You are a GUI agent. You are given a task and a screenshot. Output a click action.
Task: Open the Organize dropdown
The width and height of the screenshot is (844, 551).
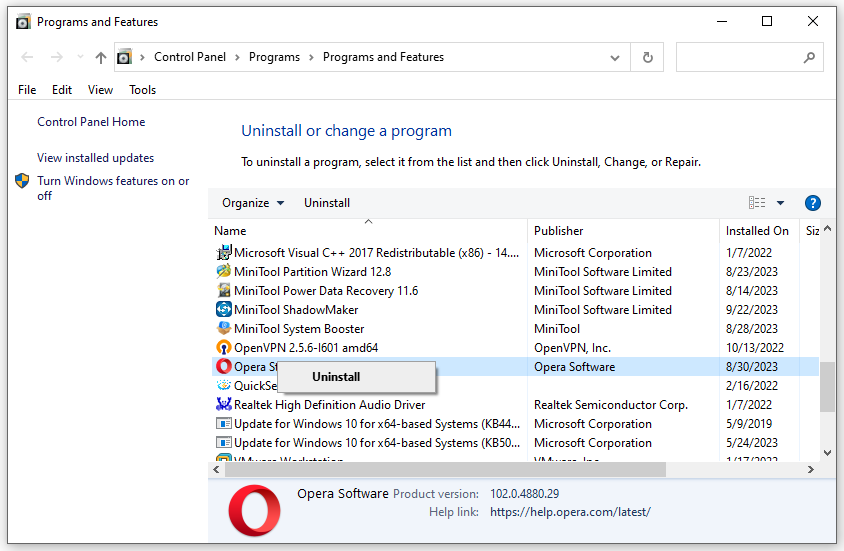click(x=253, y=203)
